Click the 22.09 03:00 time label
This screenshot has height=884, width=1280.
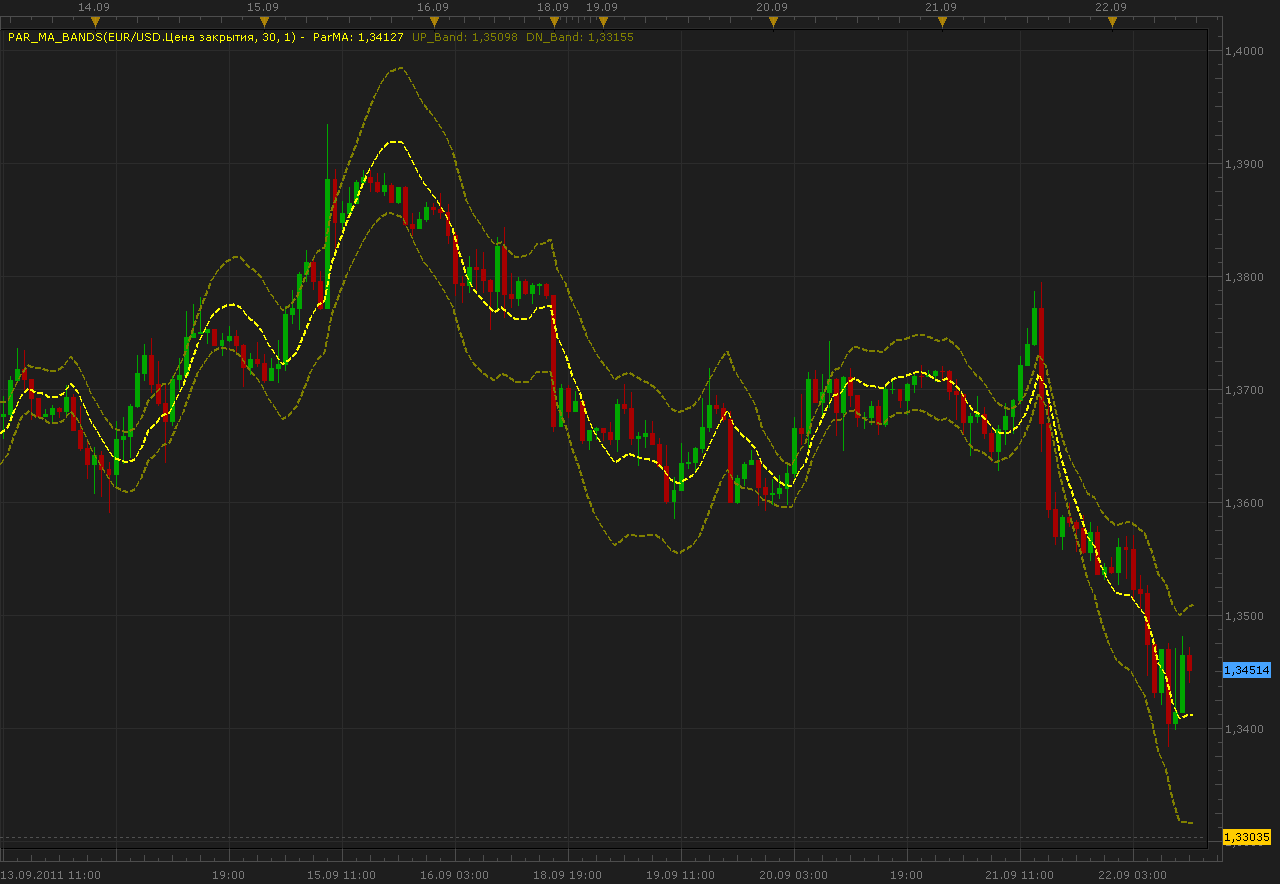tap(1132, 875)
